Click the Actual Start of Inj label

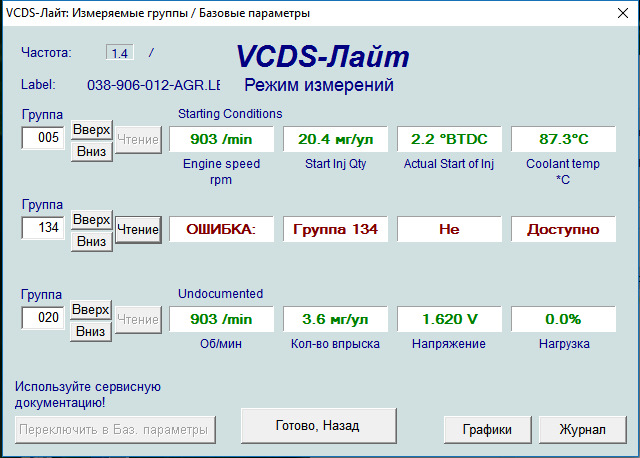pyautogui.click(x=449, y=164)
